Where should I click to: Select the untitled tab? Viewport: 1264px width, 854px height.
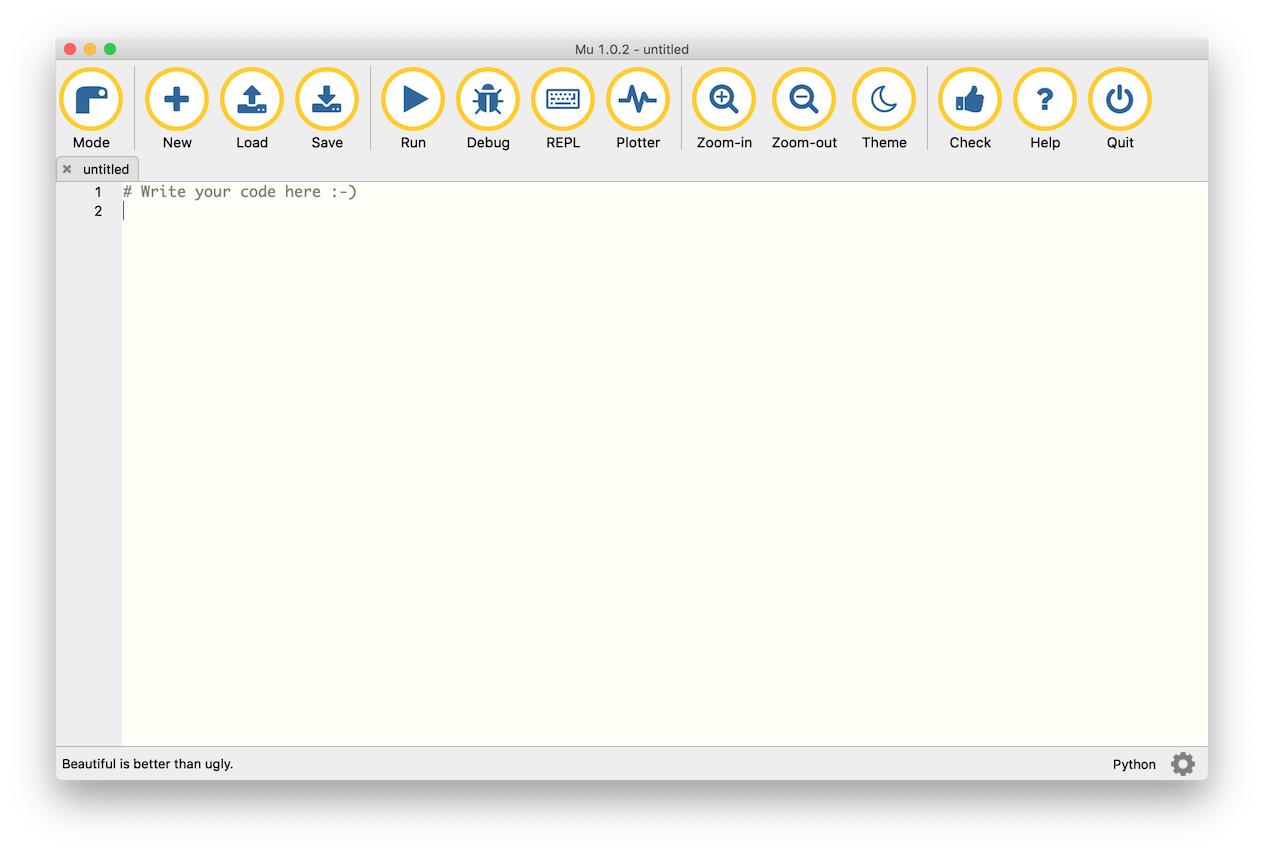(x=97, y=169)
